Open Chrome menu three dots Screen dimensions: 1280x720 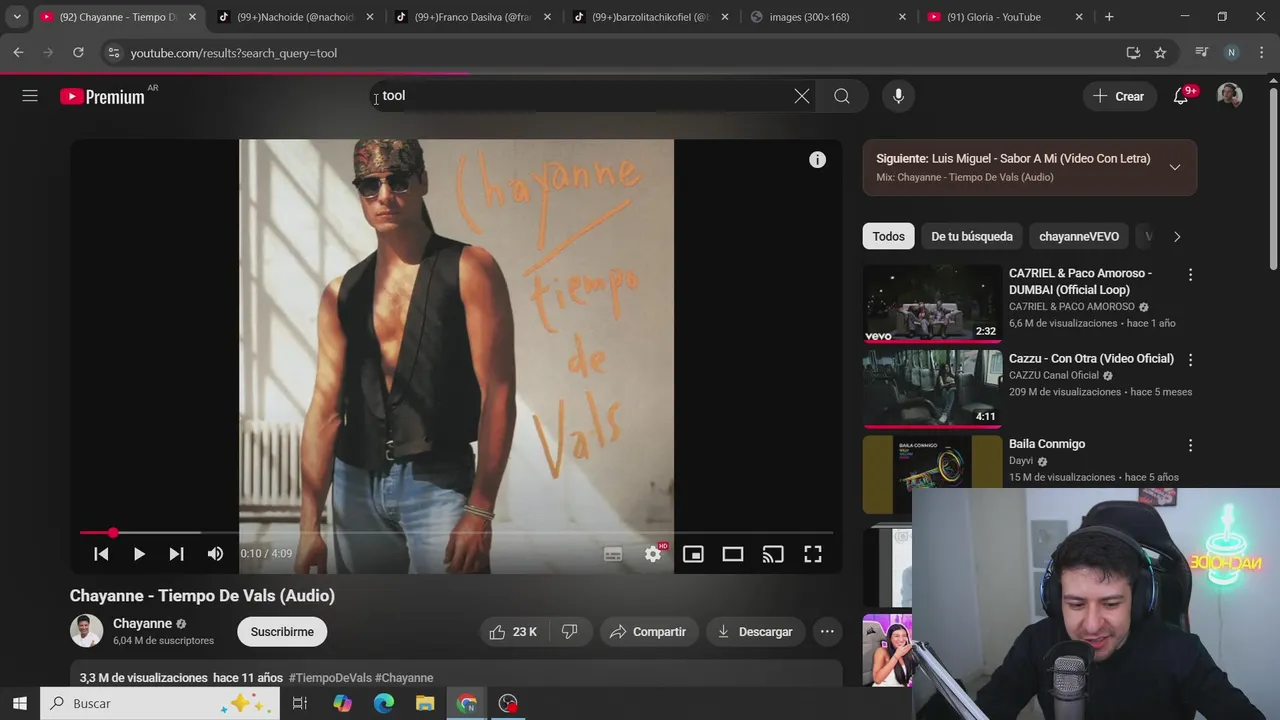pos(1261,53)
